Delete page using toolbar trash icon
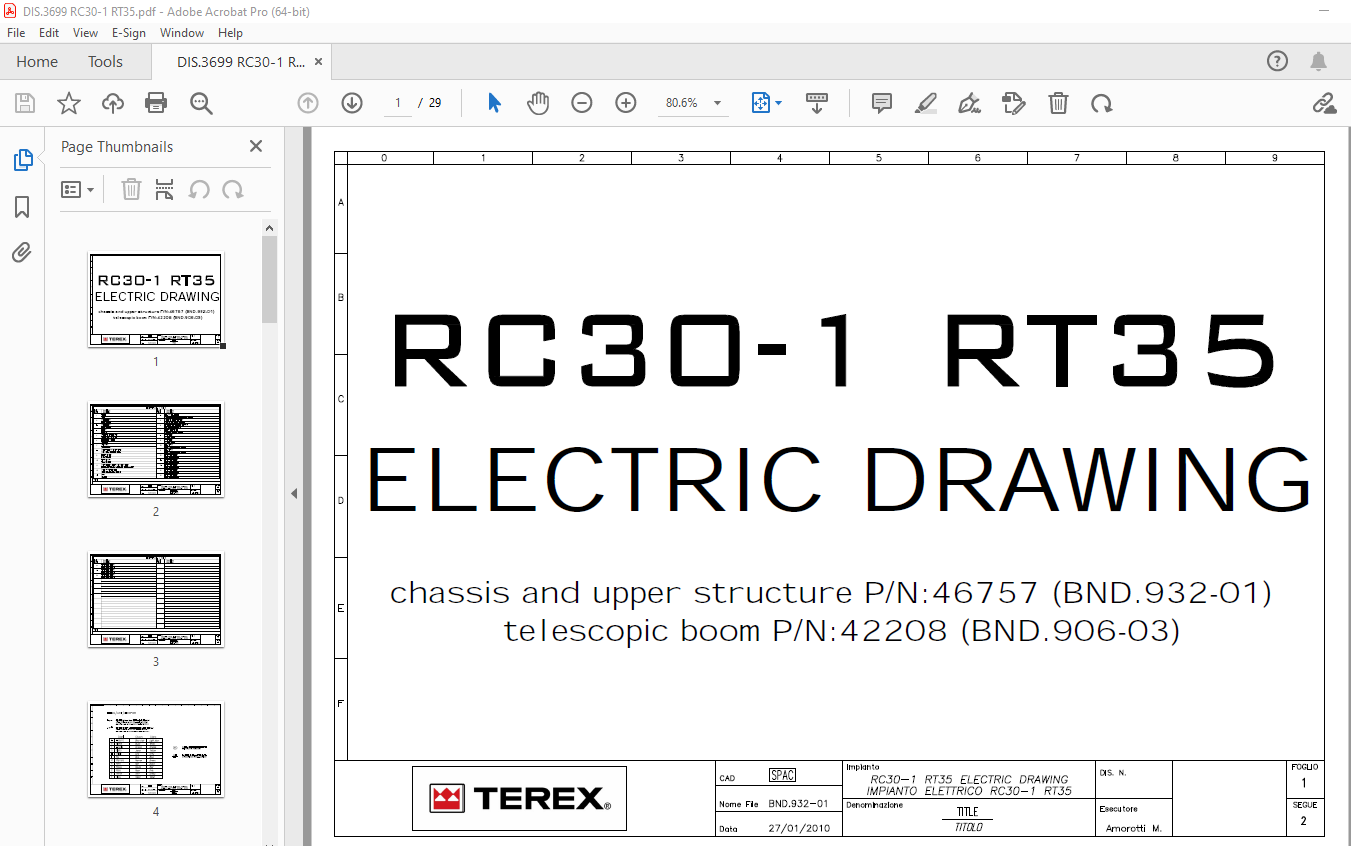 (x=1058, y=103)
